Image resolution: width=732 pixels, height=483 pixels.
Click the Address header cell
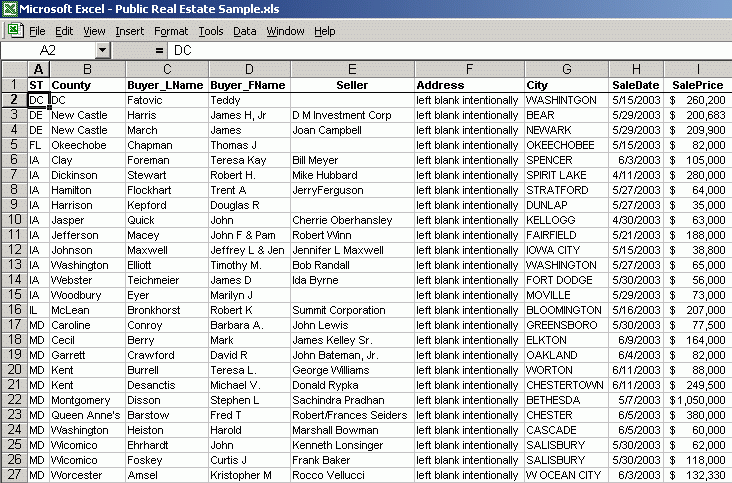point(469,85)
